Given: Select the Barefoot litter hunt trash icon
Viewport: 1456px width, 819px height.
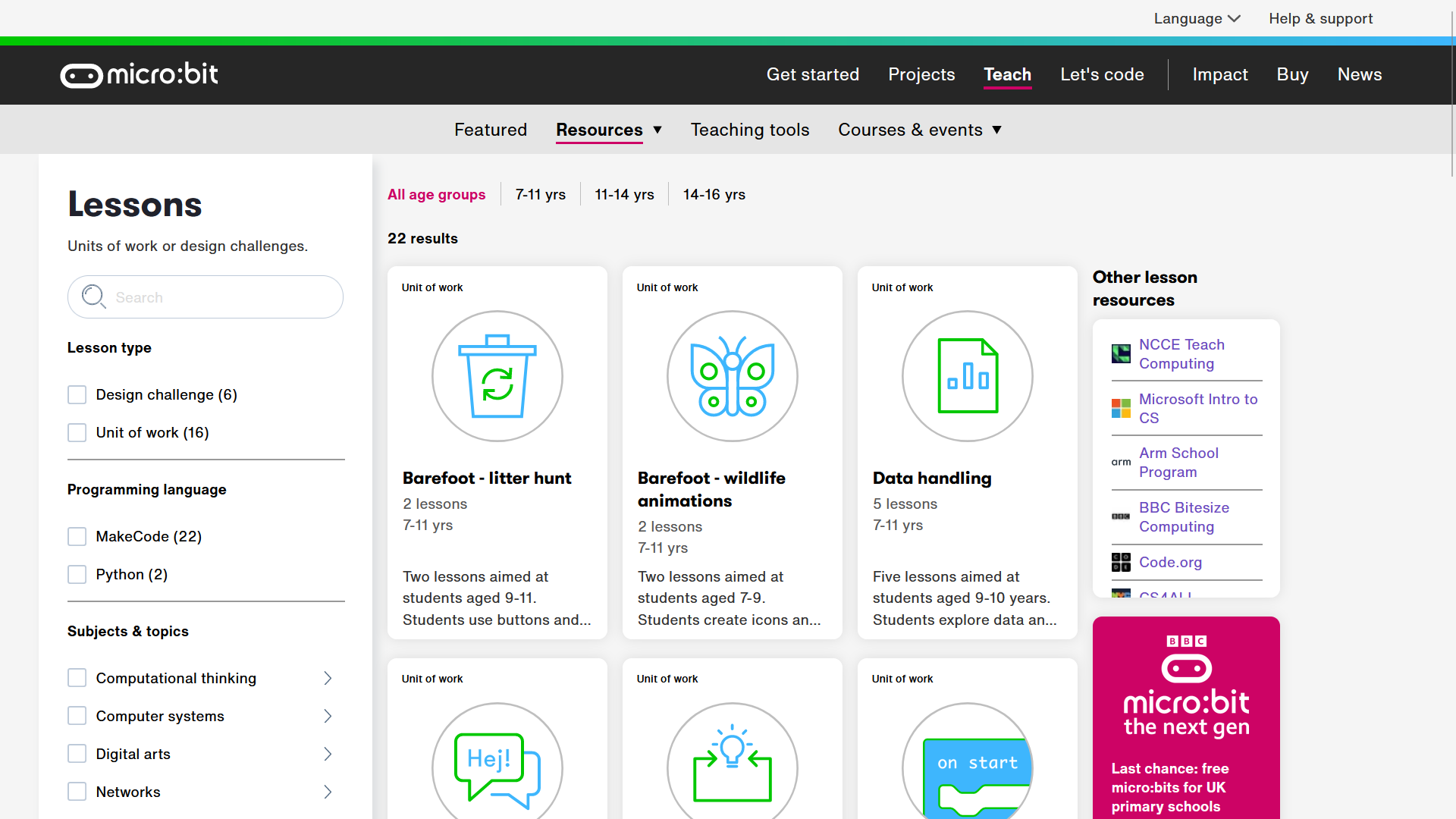Looking at the screenshot, I should 497,375.
